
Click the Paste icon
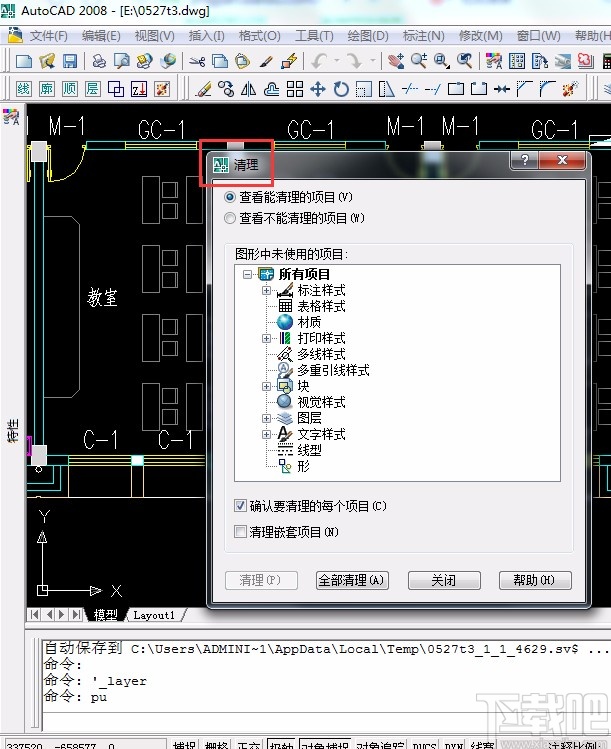(243, 61)
